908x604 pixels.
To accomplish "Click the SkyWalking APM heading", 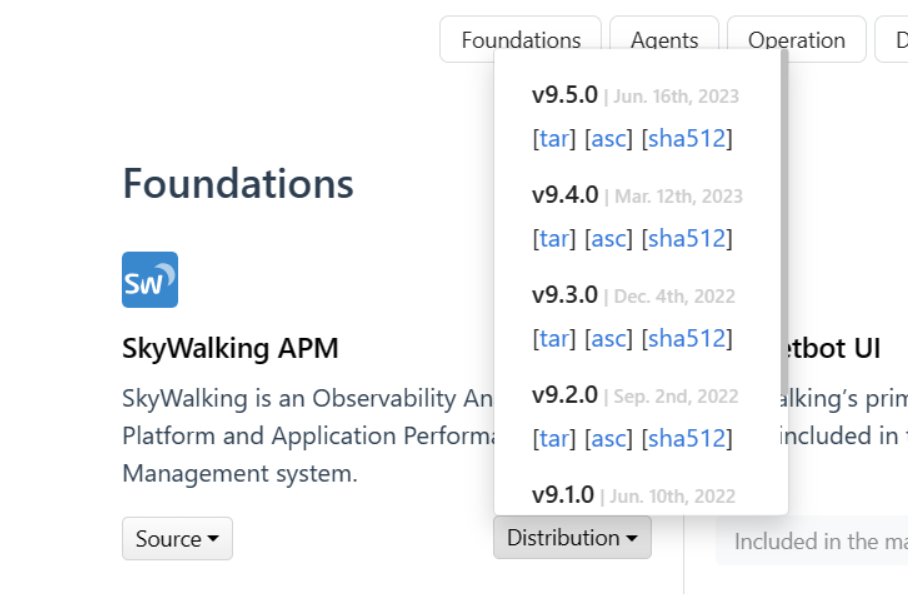I will point(230,348).
